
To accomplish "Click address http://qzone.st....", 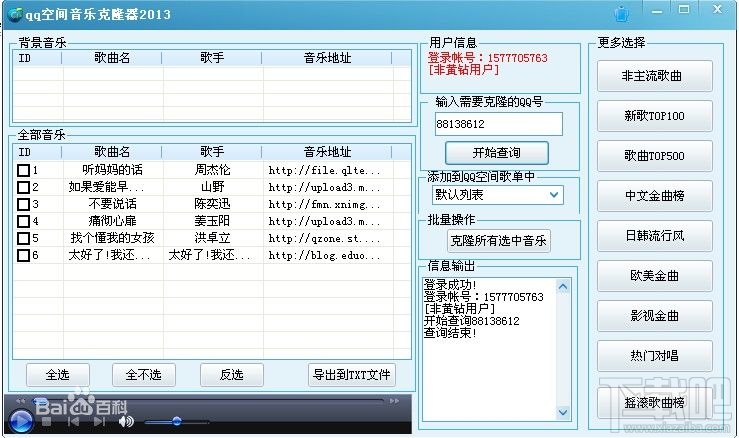I will coord(324,239).
